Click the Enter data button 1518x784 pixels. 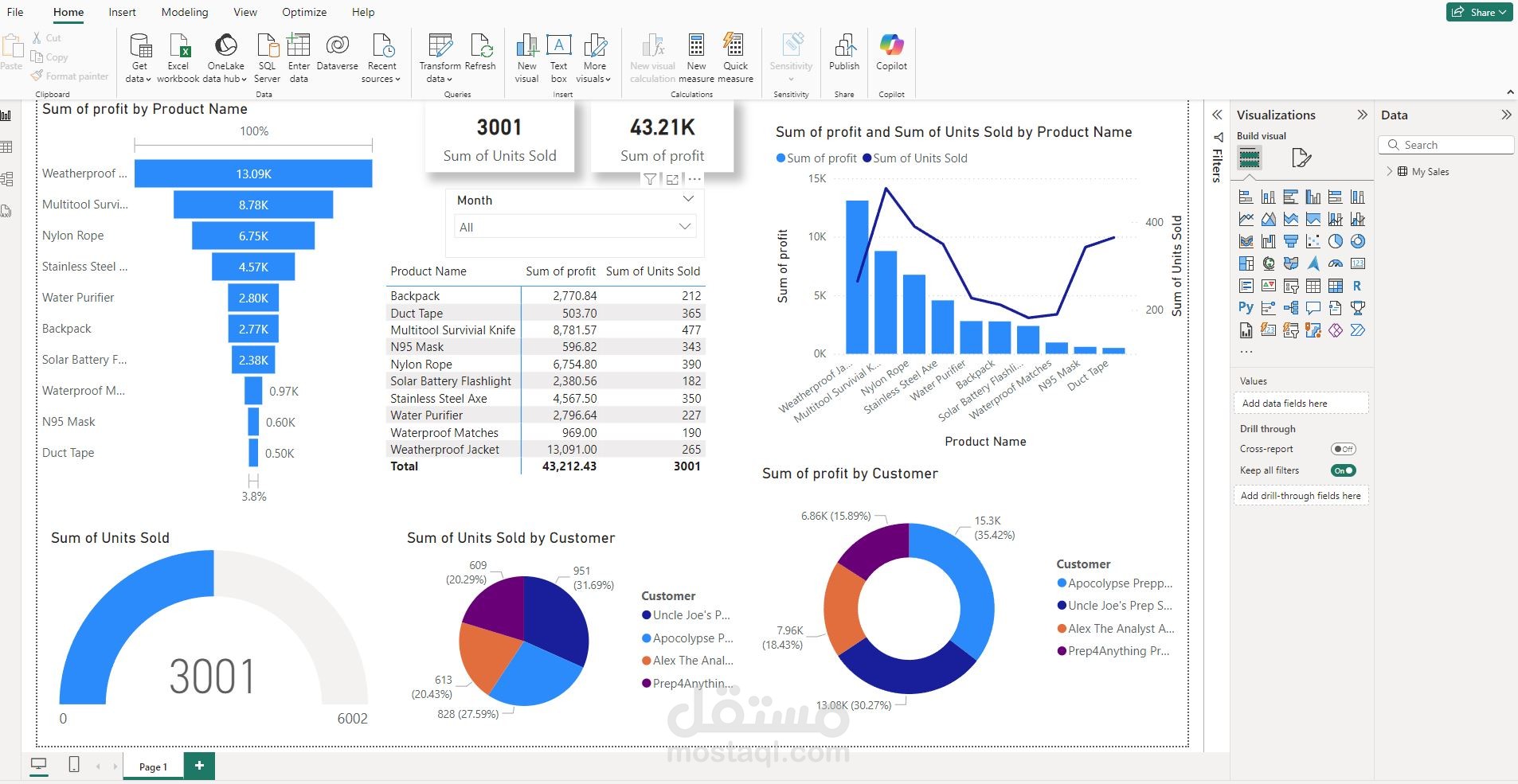point(299,57)
